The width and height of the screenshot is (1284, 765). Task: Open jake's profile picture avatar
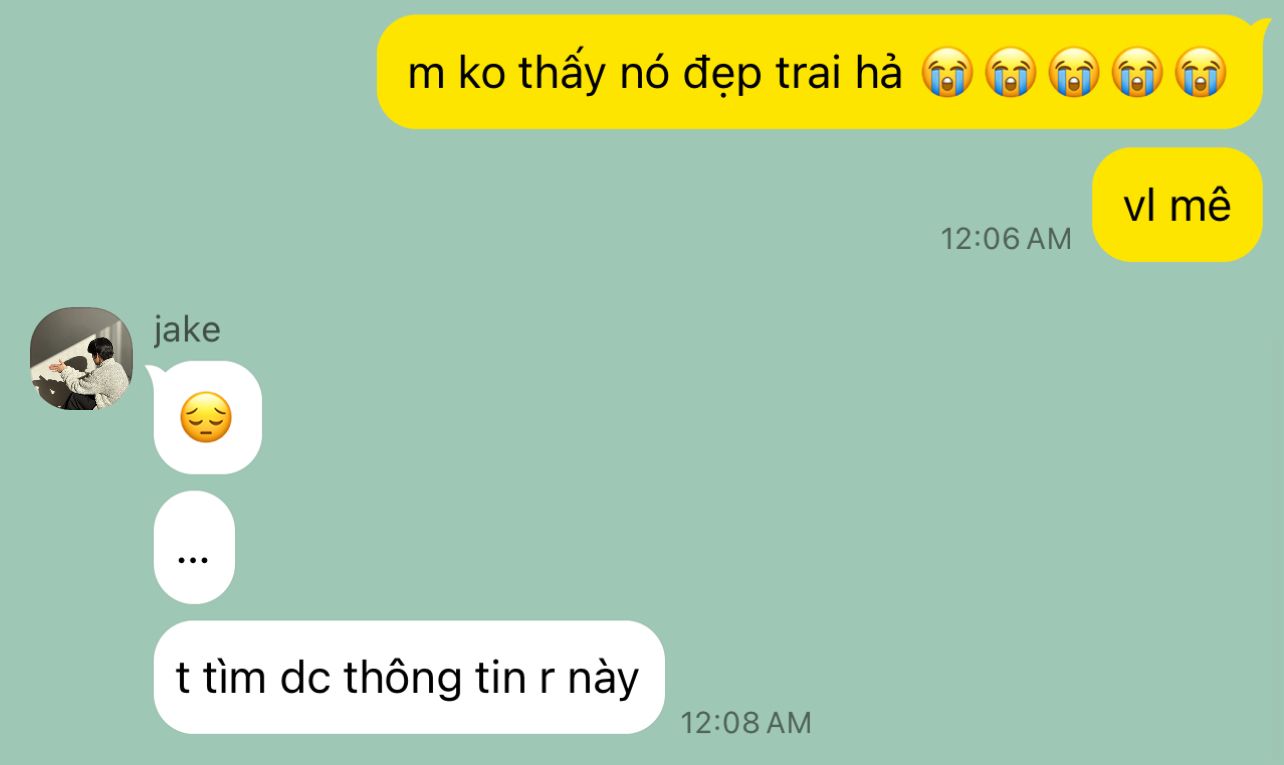[x=82, y=358]
